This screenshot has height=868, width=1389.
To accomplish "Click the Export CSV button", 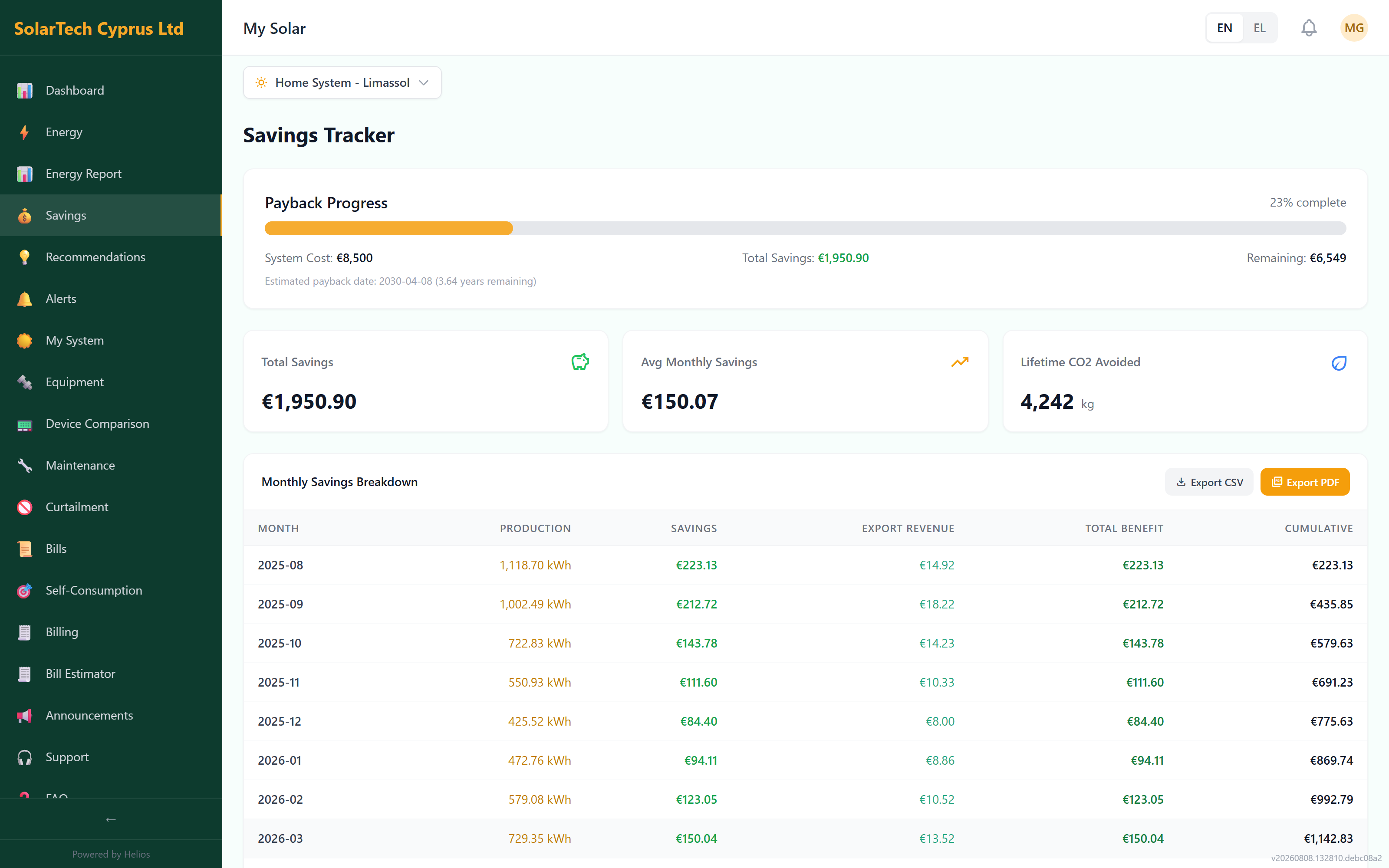I will (x=1209, y=482).
